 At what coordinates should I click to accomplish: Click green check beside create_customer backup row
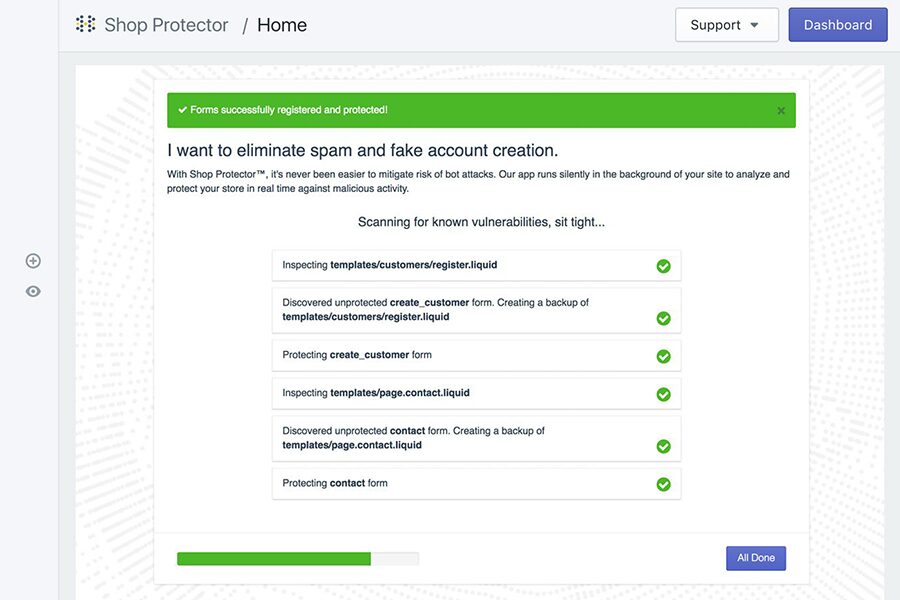click(x=664, y=318)
